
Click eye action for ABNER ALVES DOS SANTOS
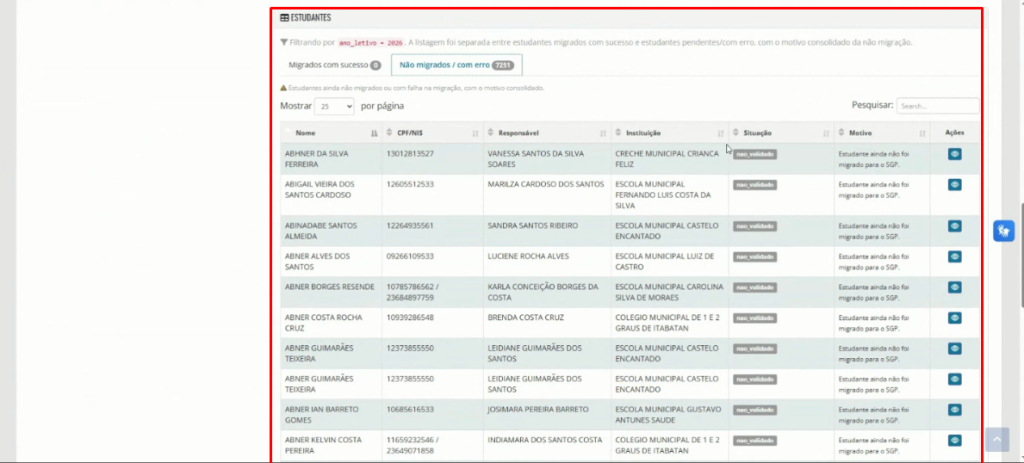tap(955, 257)
